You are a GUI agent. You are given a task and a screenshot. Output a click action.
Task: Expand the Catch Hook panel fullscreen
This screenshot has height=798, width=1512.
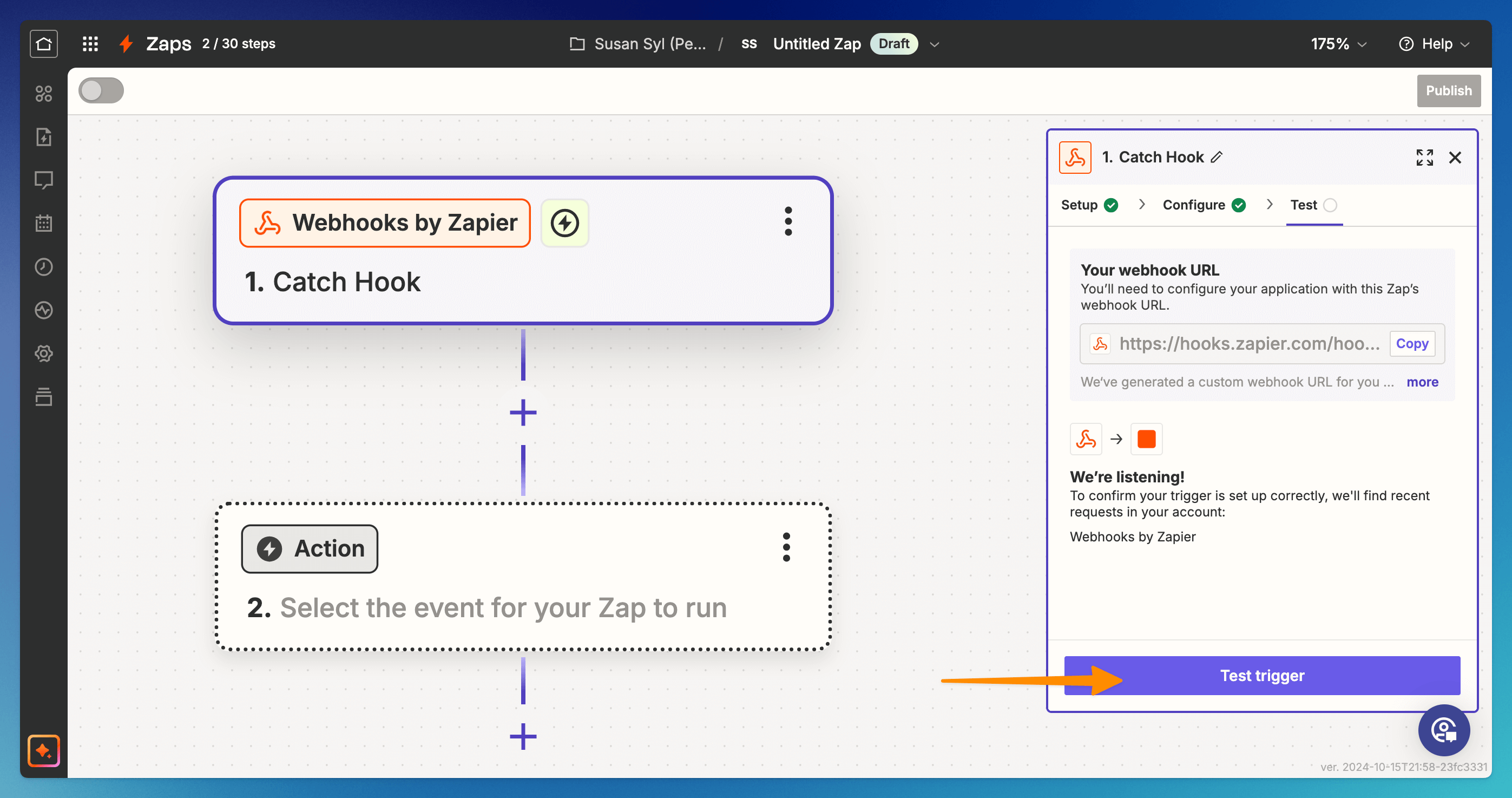pos(1424,158)
